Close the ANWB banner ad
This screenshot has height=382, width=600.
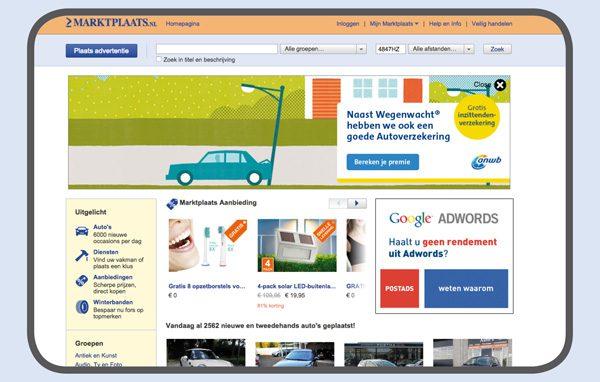click(x=500, y=85)
